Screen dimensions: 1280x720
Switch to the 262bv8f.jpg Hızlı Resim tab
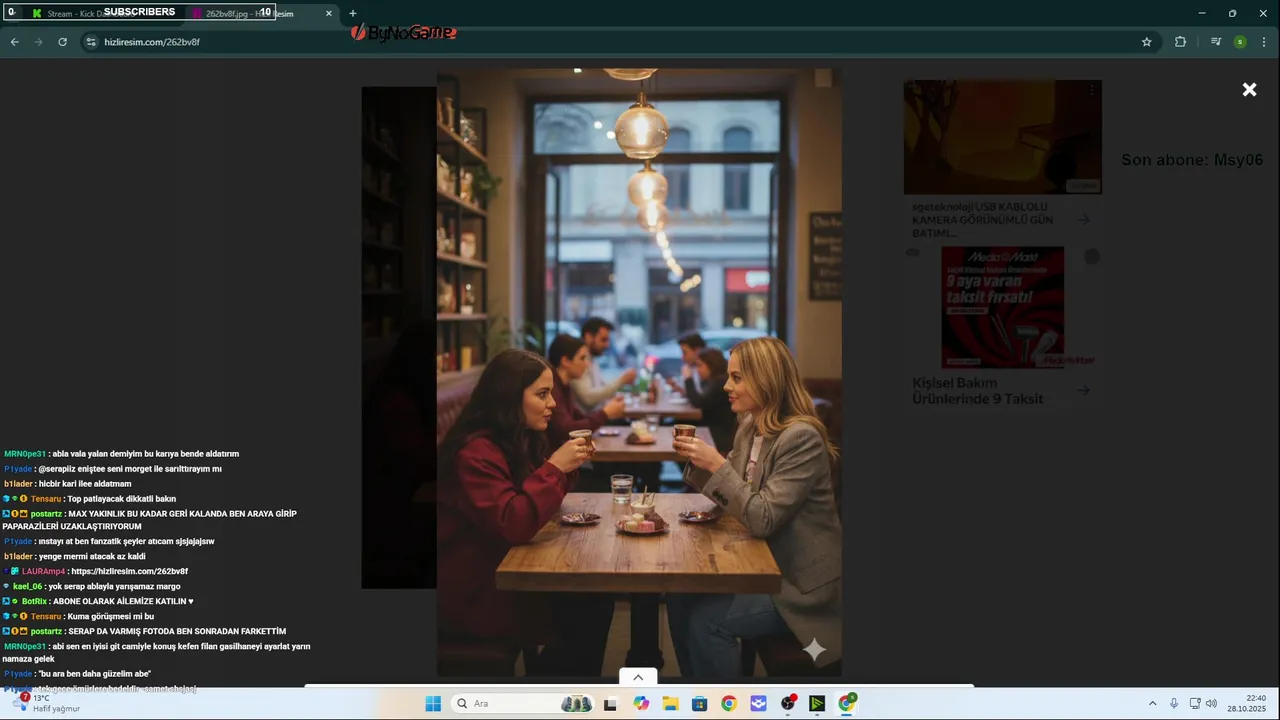click(x=250, y=13)
